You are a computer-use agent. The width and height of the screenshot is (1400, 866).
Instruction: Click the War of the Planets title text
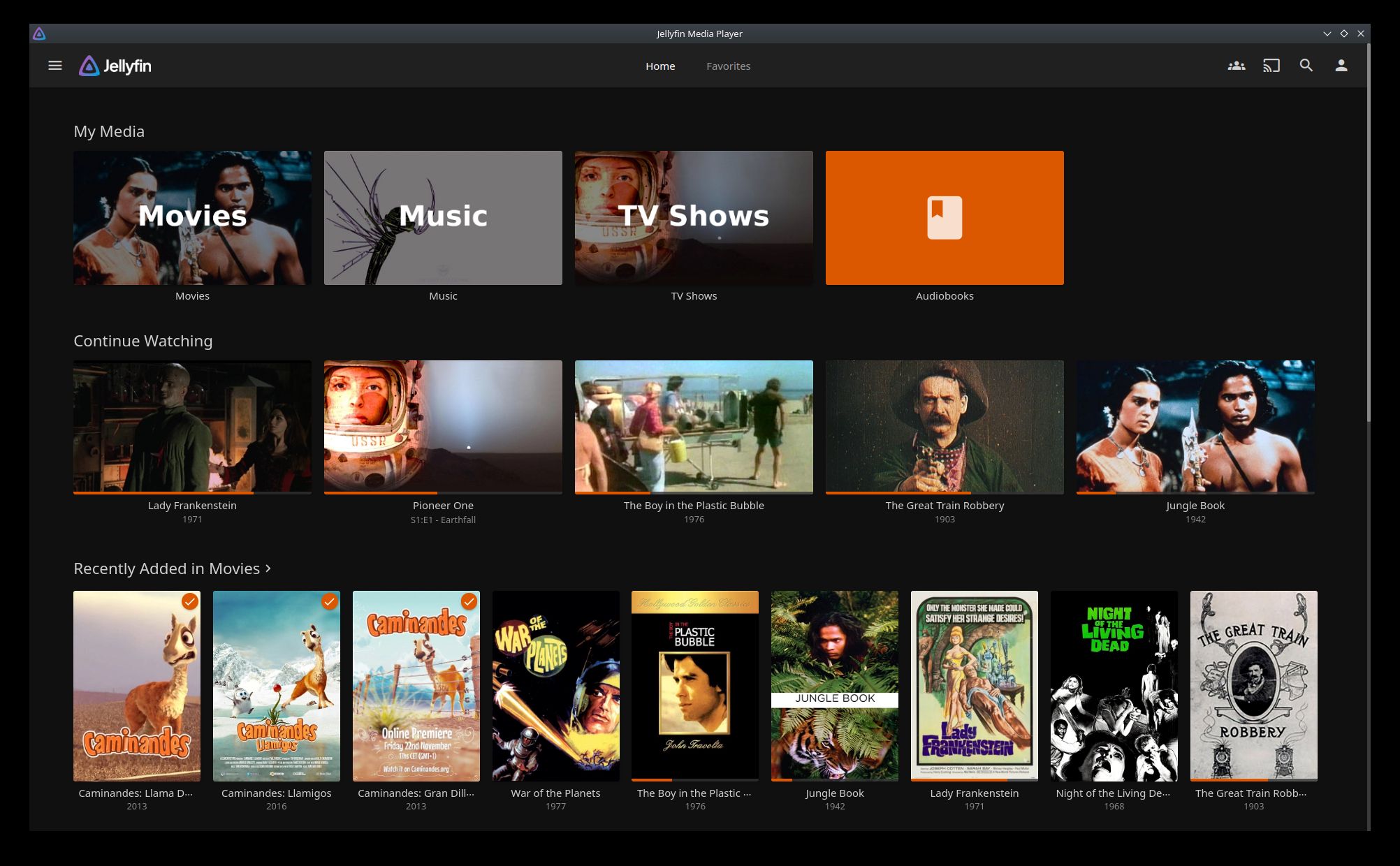556,793
